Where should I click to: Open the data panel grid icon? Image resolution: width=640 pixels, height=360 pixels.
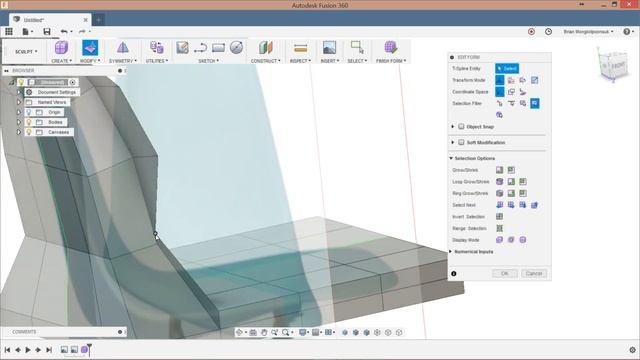[x=9, y=31]
